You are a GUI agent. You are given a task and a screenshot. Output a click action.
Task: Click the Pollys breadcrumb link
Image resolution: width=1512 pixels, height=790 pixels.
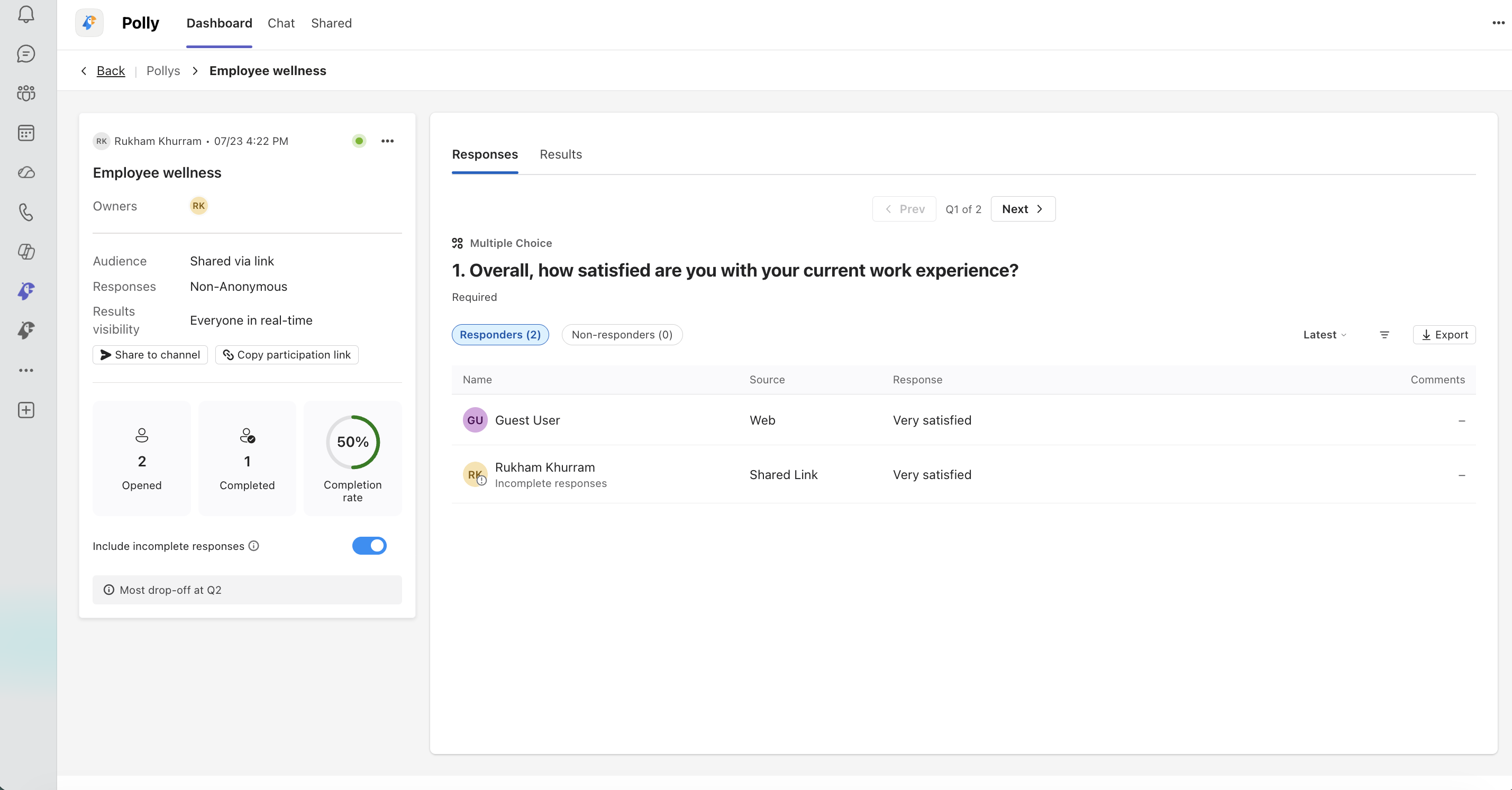pos(163,71)
